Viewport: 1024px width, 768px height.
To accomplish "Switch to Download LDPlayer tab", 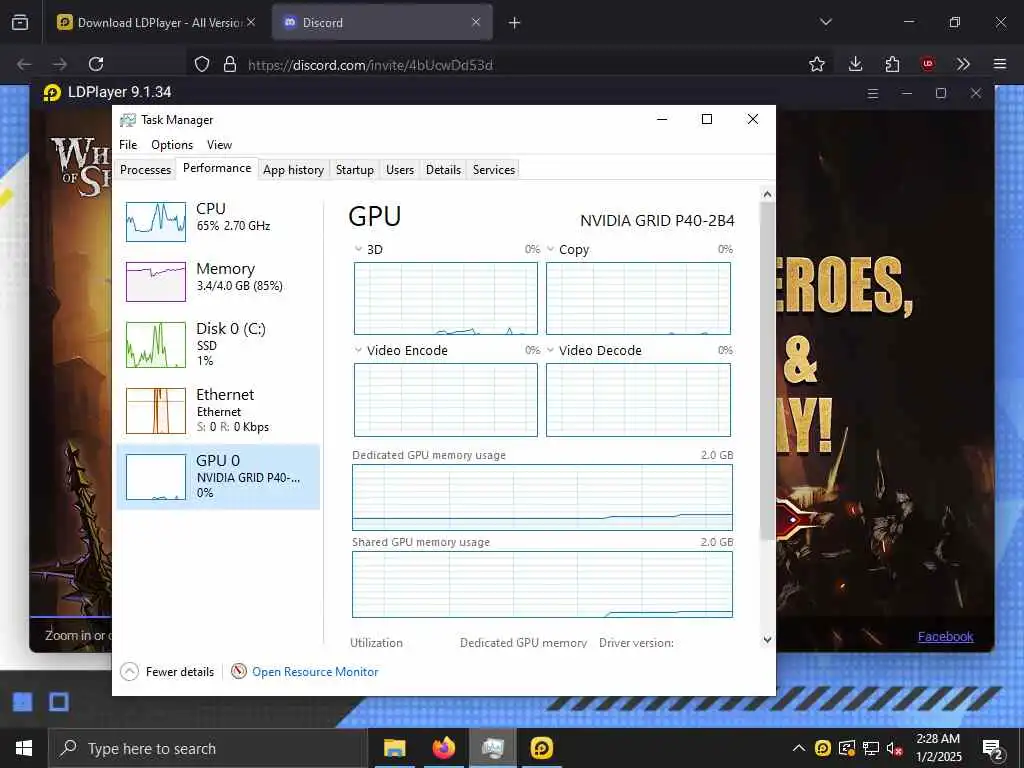I will point(157,22).
